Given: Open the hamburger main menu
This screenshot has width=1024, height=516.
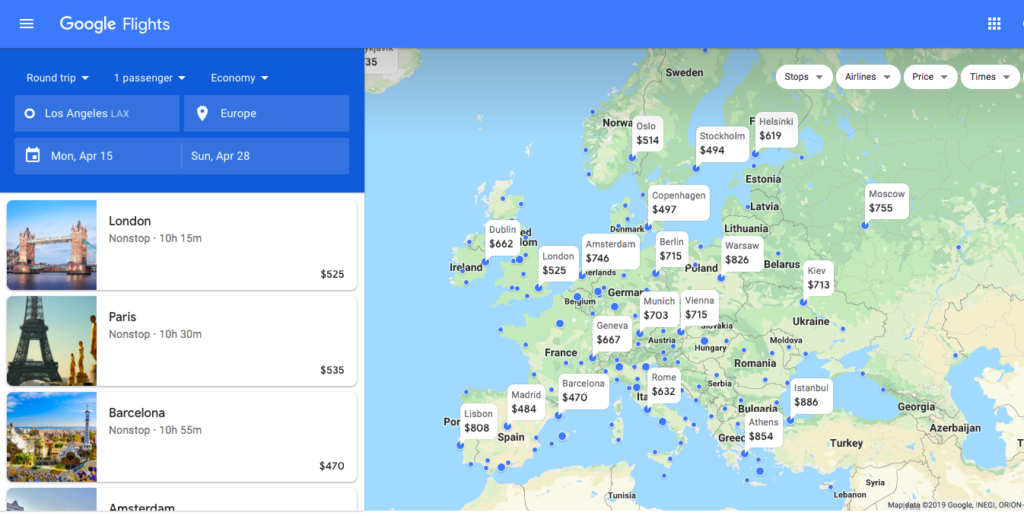Looking at the screenshot, I should (26, 24).
